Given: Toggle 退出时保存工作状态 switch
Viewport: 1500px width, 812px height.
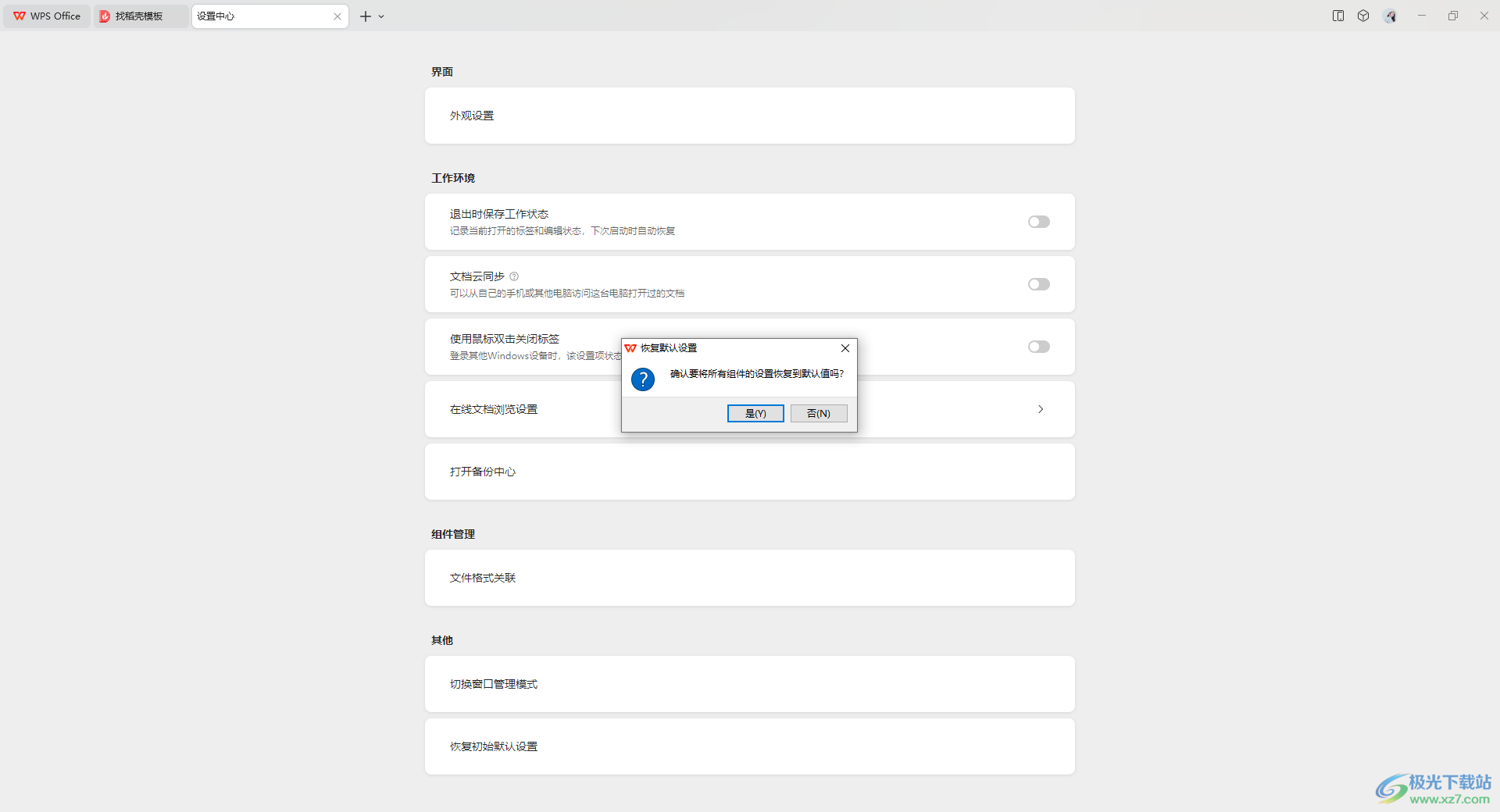Looking at the screenshot, I should 1039,222.
